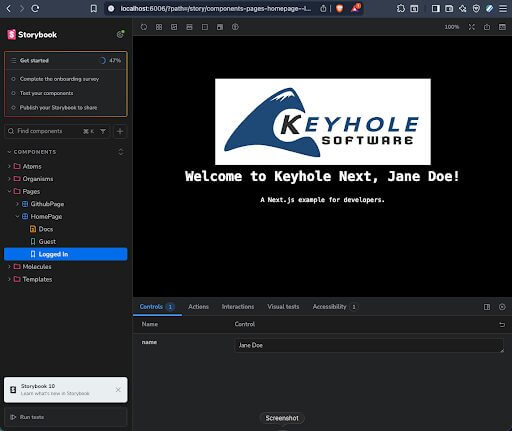Click the browser share icon in the address bar
Viewport: 512px width, 431px height.
[x=323, y=9]
